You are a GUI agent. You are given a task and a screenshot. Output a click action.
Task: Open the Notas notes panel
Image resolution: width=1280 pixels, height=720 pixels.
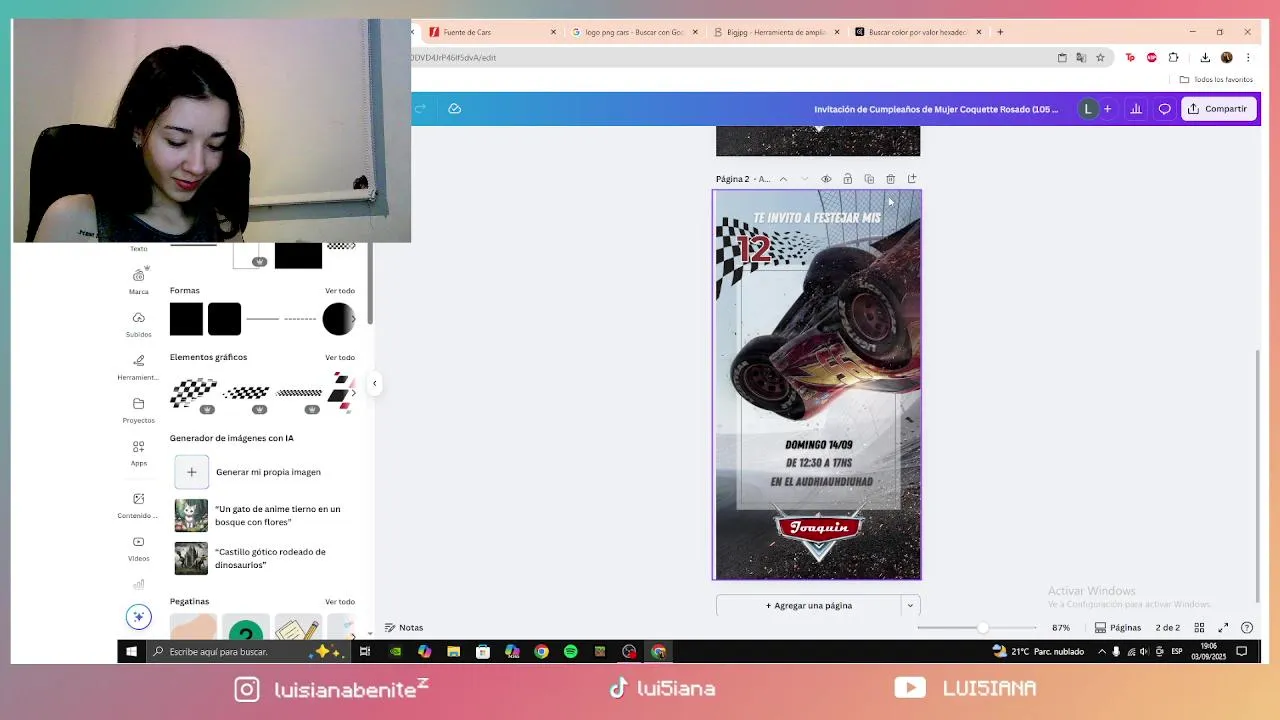[x=404, y=628]
